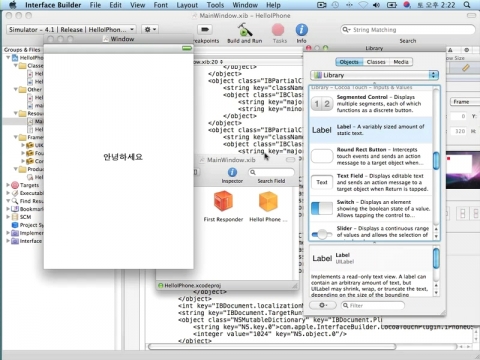Switch to Classes tab in Library

click(376, 62)
